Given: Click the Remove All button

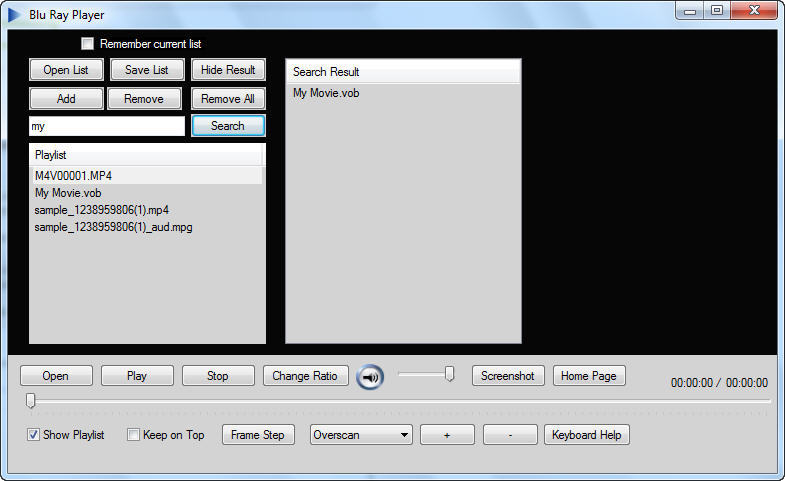Looking at the screenshot, I should click(x=228, y=99).
